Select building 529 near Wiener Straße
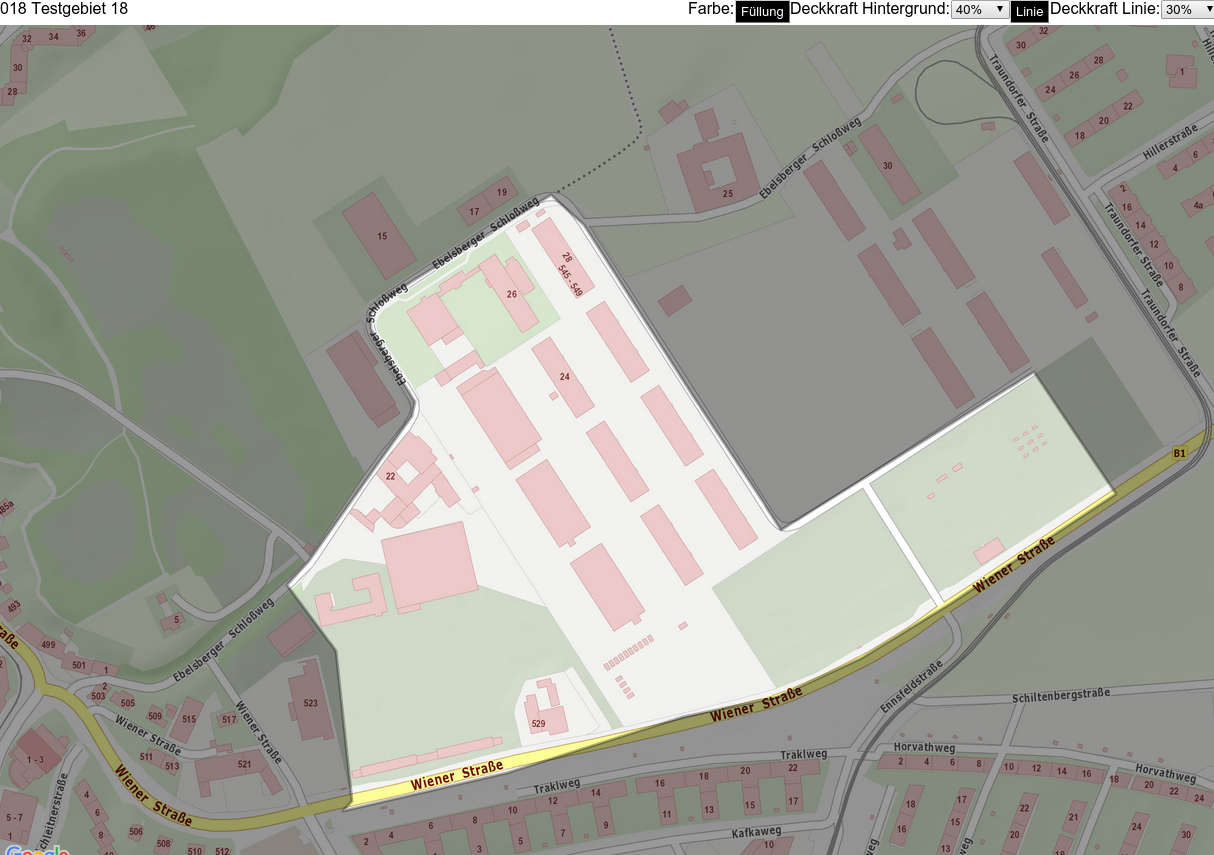 (538, 724)
